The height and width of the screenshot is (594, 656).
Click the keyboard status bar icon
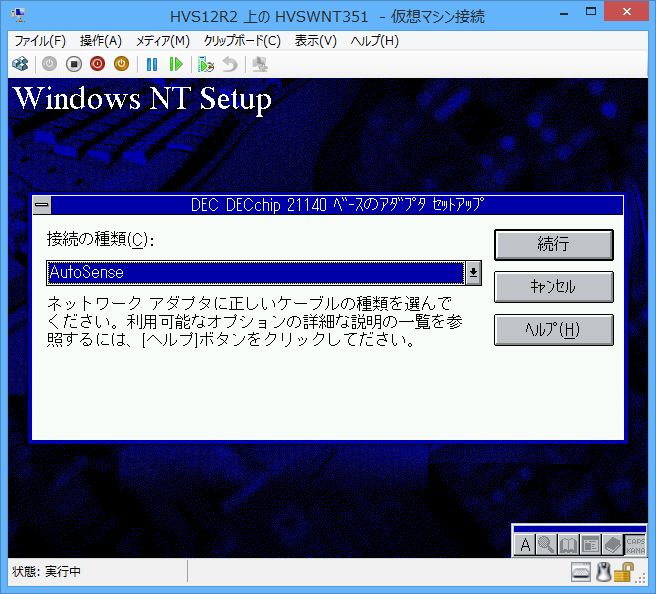(581, 572)
